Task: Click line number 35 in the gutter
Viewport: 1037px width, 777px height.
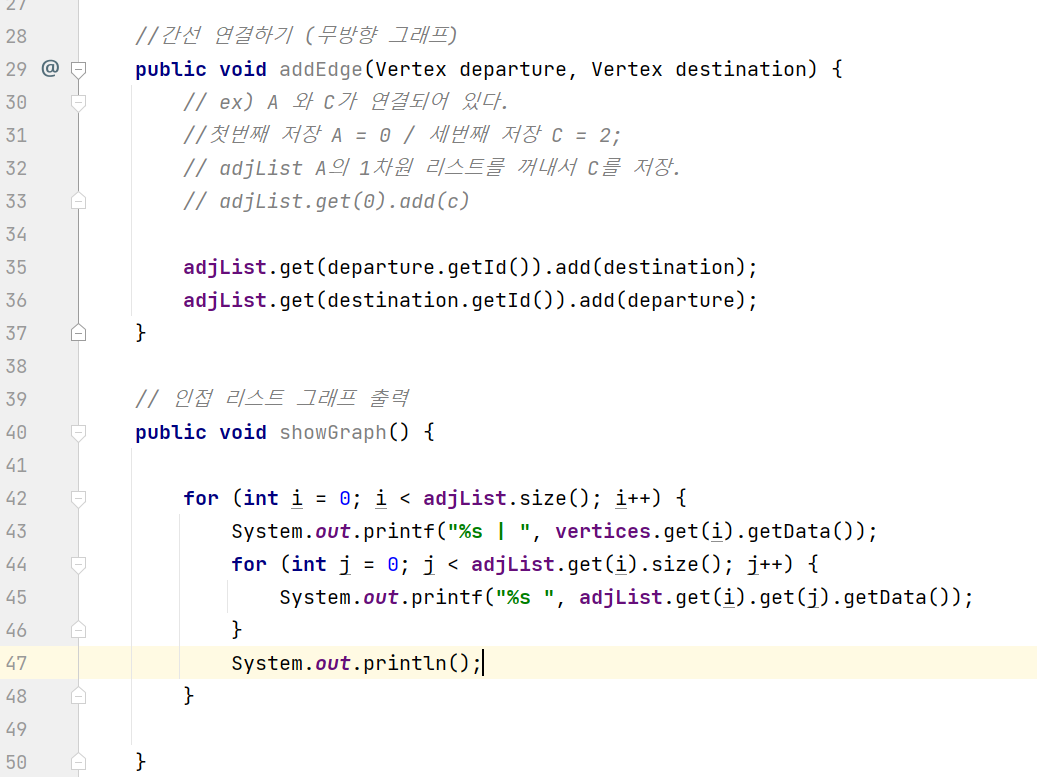Action: [x=17, y=267]
